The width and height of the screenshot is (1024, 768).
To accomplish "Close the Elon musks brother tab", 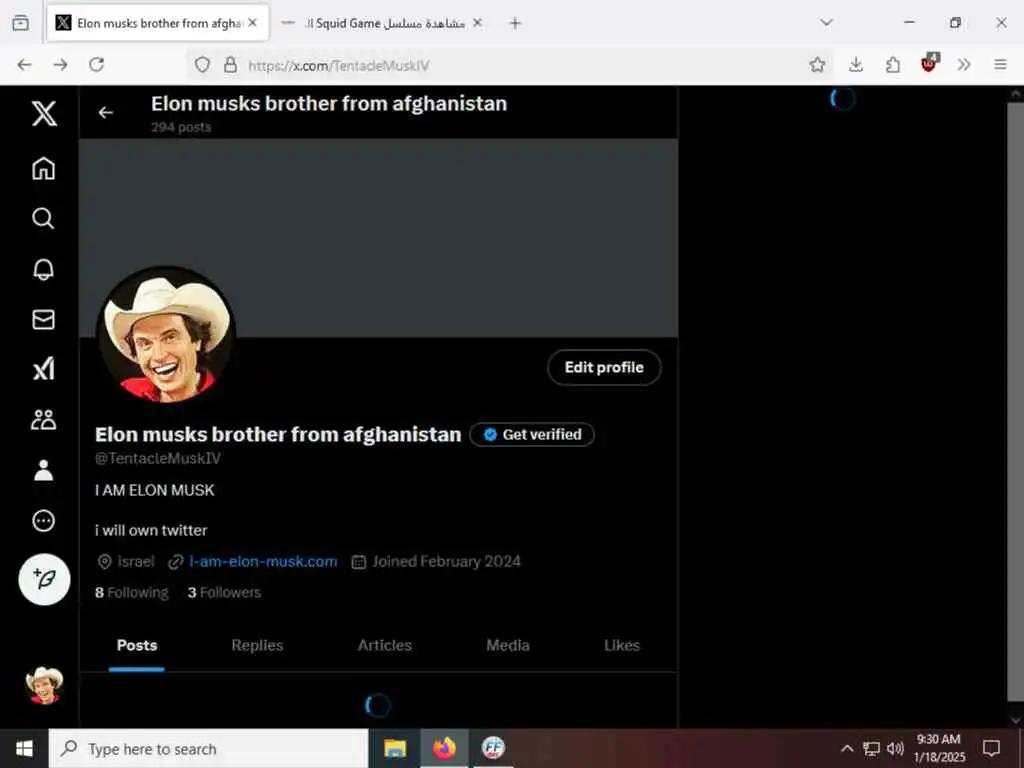I will [x=253, y=23].
